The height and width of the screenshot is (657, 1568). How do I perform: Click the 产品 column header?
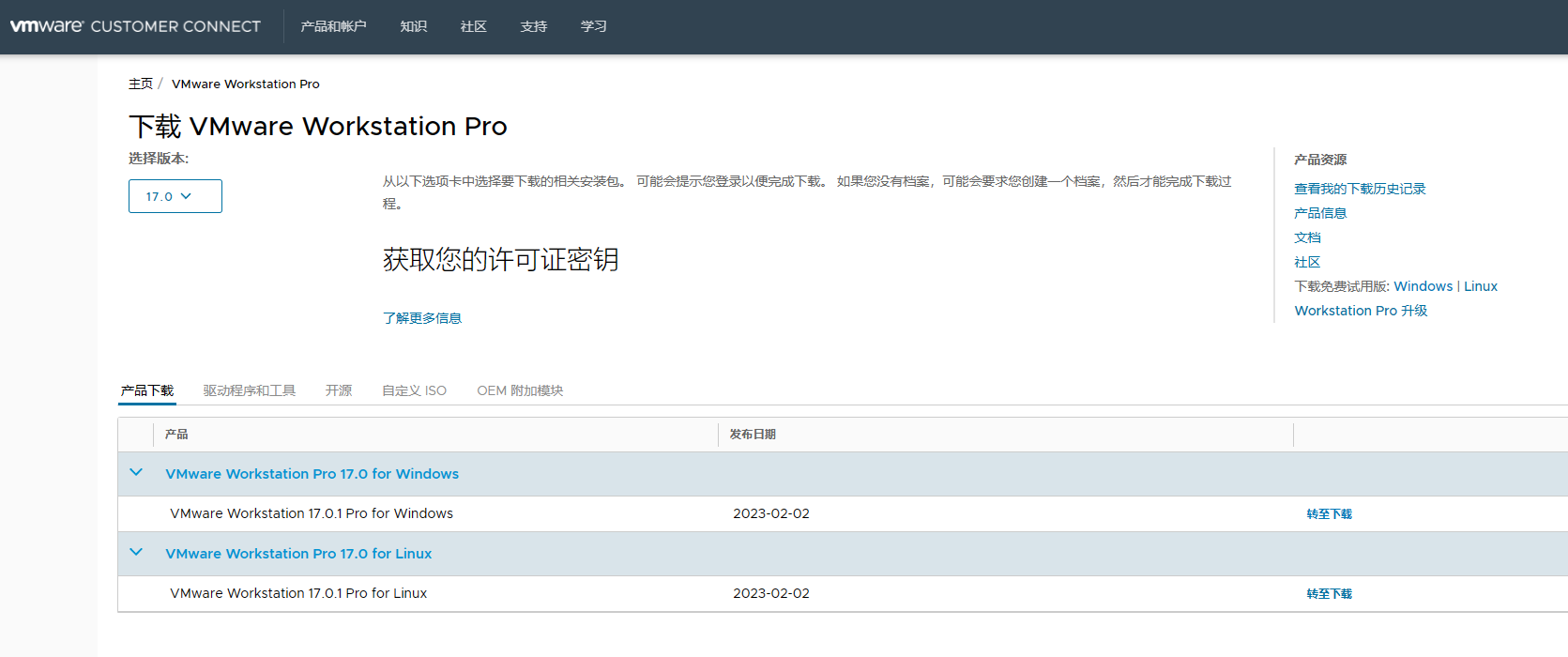click(x=176, y=434)
